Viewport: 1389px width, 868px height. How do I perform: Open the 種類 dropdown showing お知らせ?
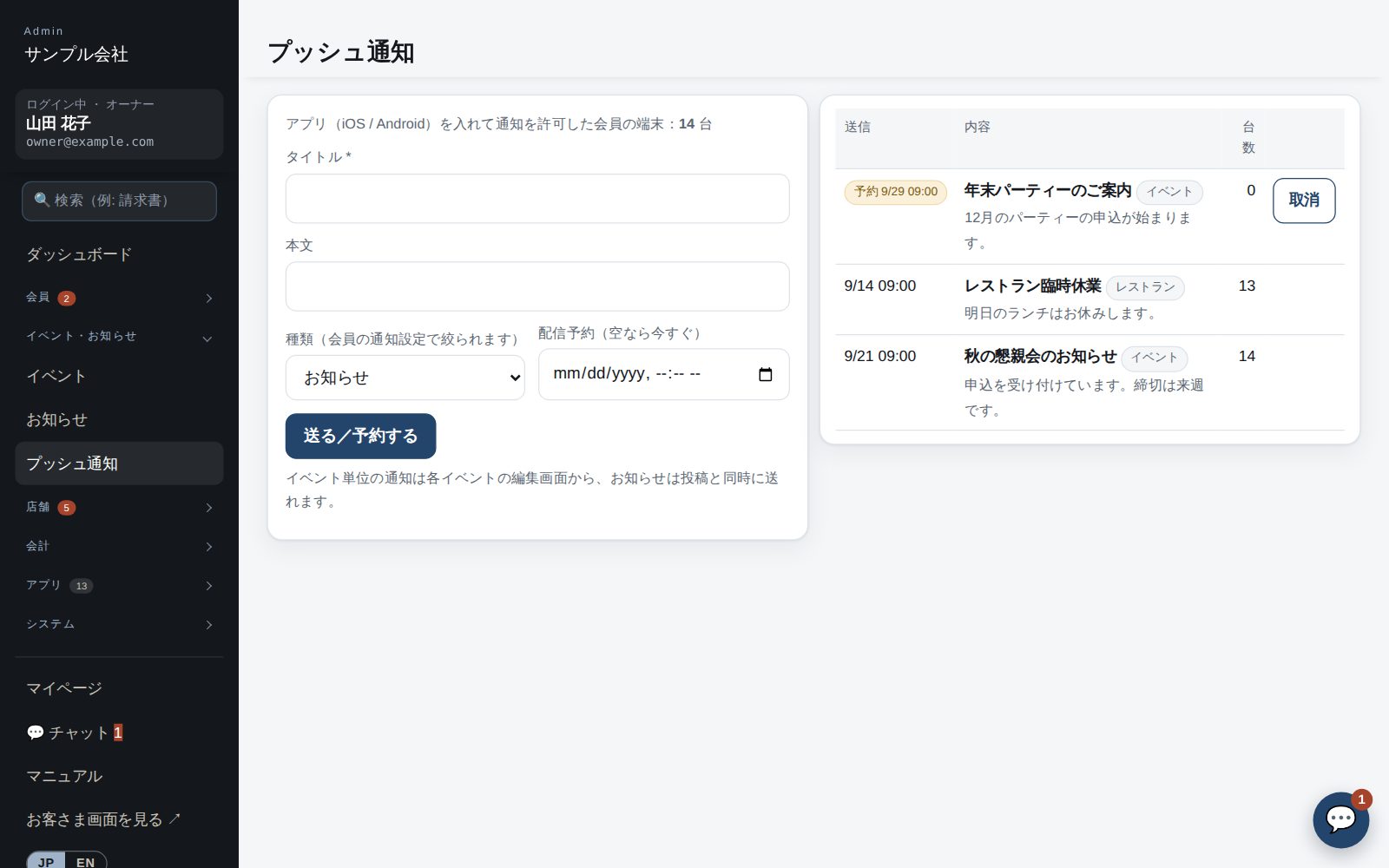[405, 378]
